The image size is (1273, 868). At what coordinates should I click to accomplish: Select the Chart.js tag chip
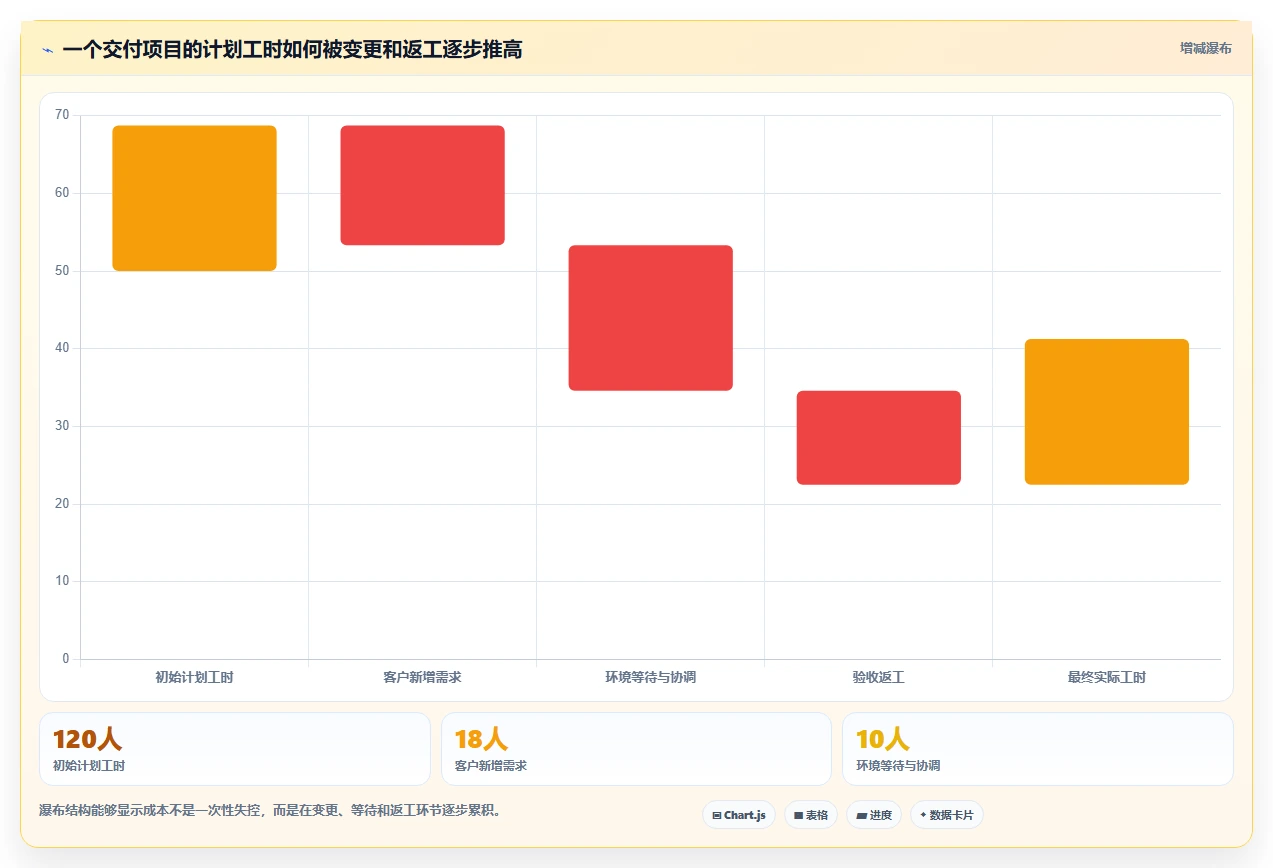click(739, 815)
